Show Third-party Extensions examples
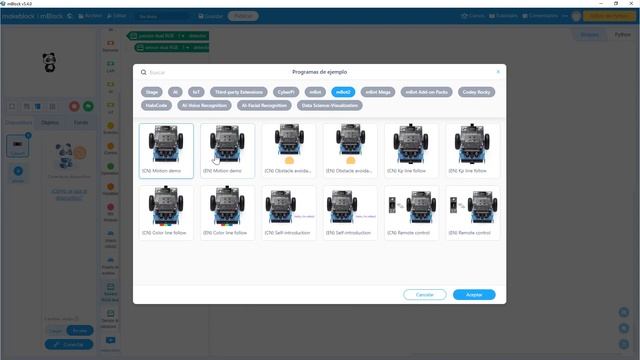The height and width of the screenshot is (360, 640). pos(239,92)
